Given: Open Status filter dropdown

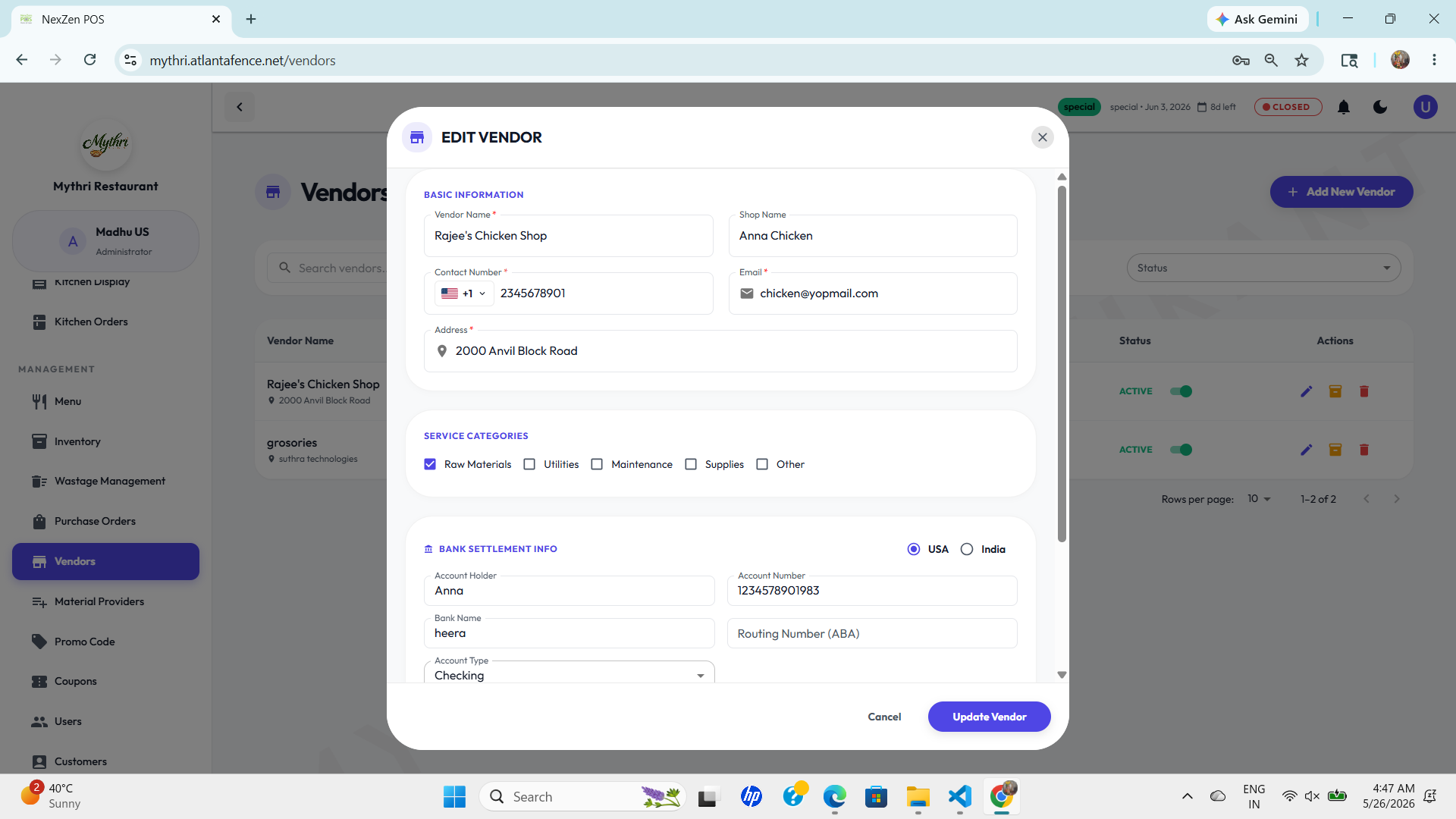Looking at the screenshot, I should (1263, 268).
